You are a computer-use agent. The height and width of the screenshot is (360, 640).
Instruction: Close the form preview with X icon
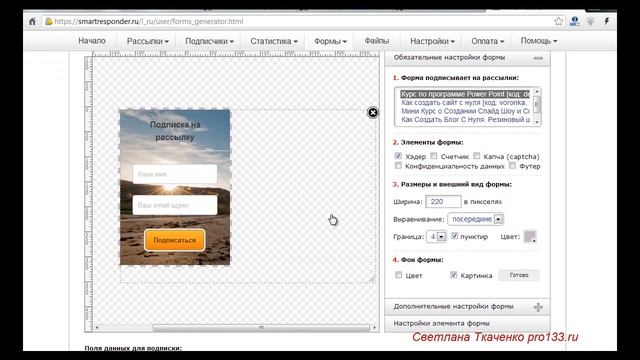tap(373, 113)
